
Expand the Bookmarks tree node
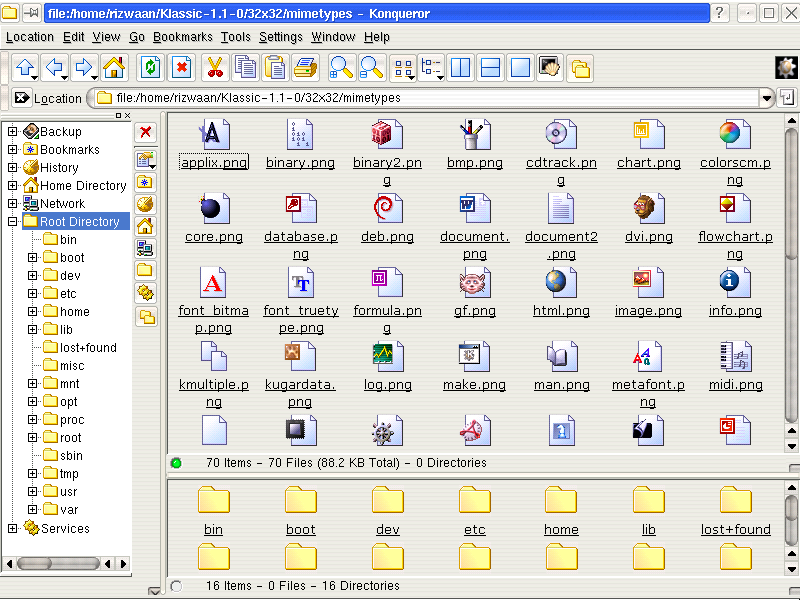point(12,149)
